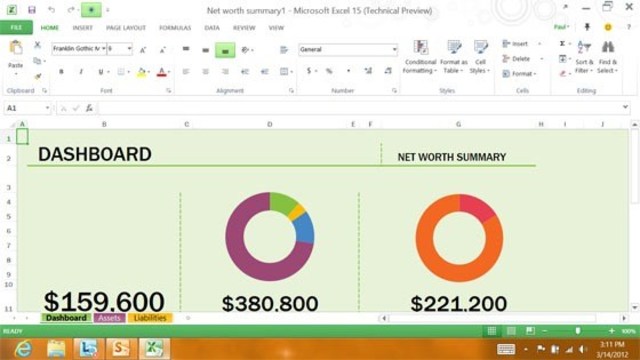Expand the formula bar
640x360 pixels.
(625, 107)
